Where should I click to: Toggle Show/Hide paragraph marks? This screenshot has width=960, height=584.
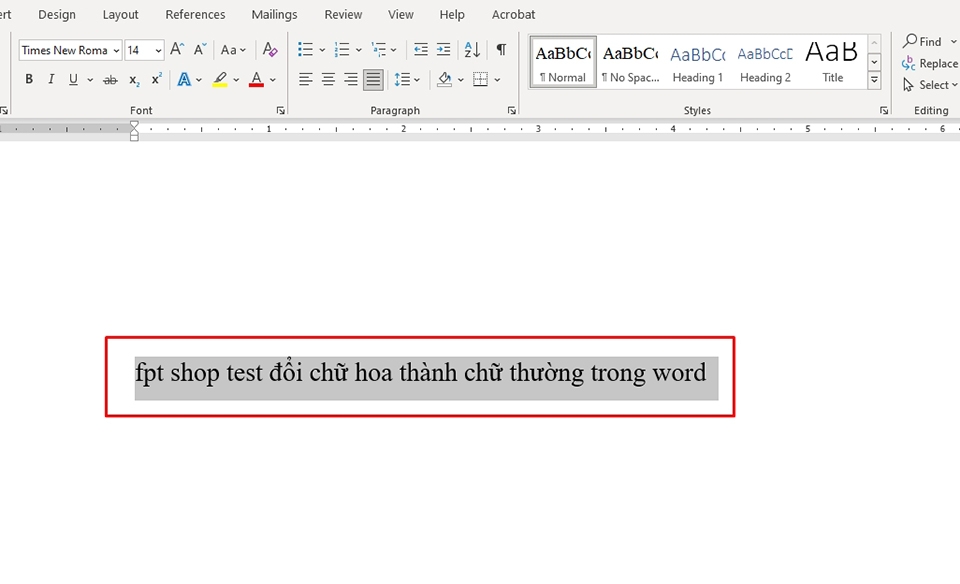click(501, 50)
